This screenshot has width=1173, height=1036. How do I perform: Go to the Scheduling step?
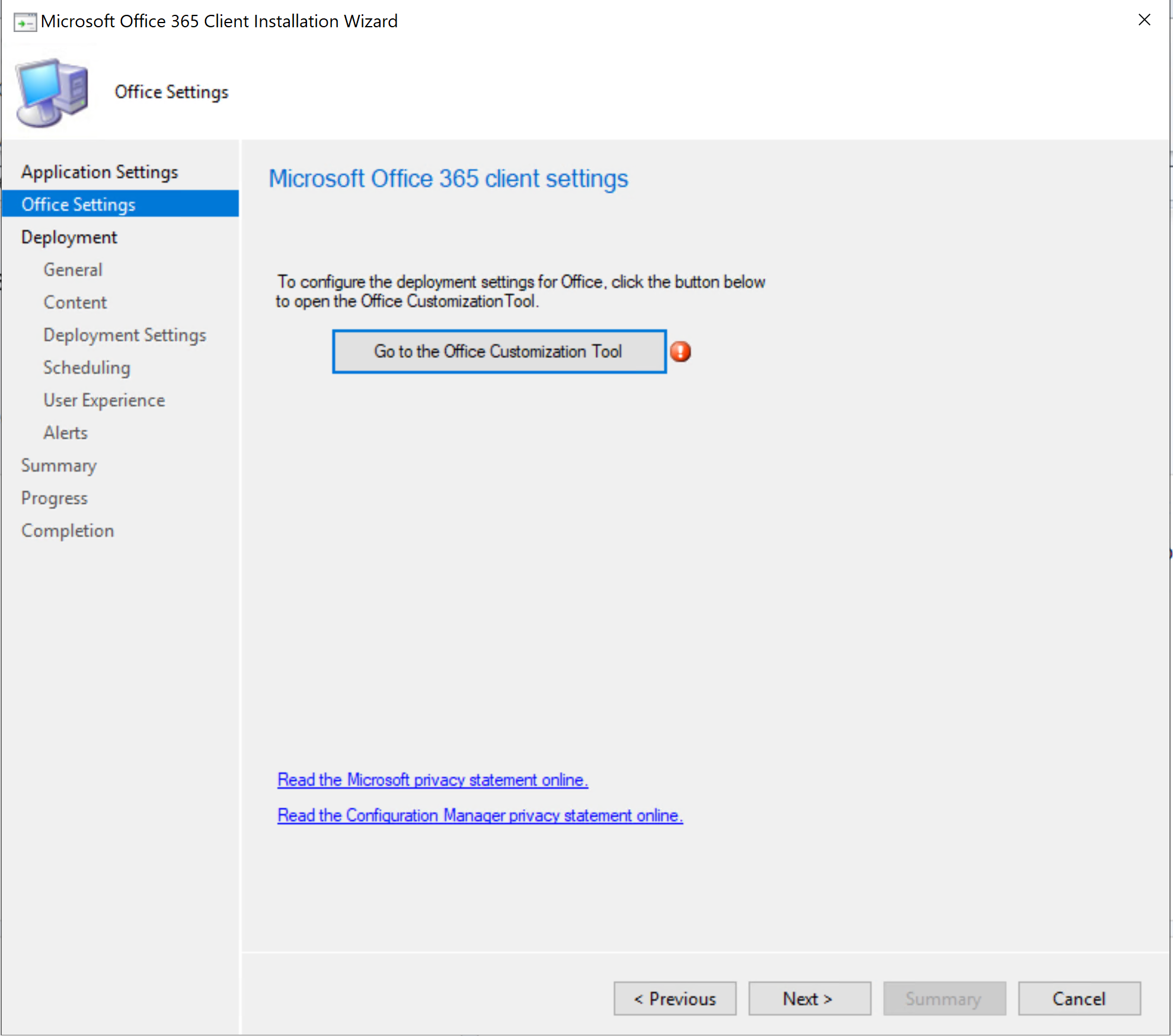click(x=87, y=367)
